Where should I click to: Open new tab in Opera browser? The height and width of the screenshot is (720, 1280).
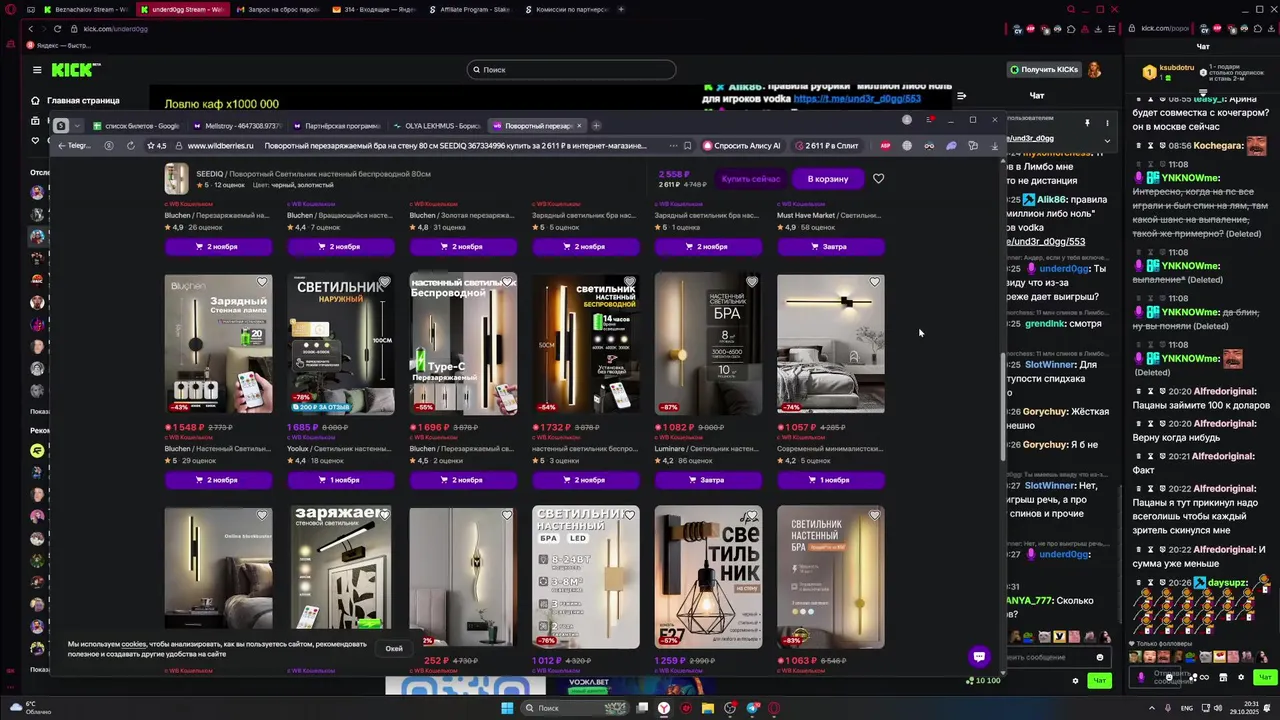click(x=621, y=9)
